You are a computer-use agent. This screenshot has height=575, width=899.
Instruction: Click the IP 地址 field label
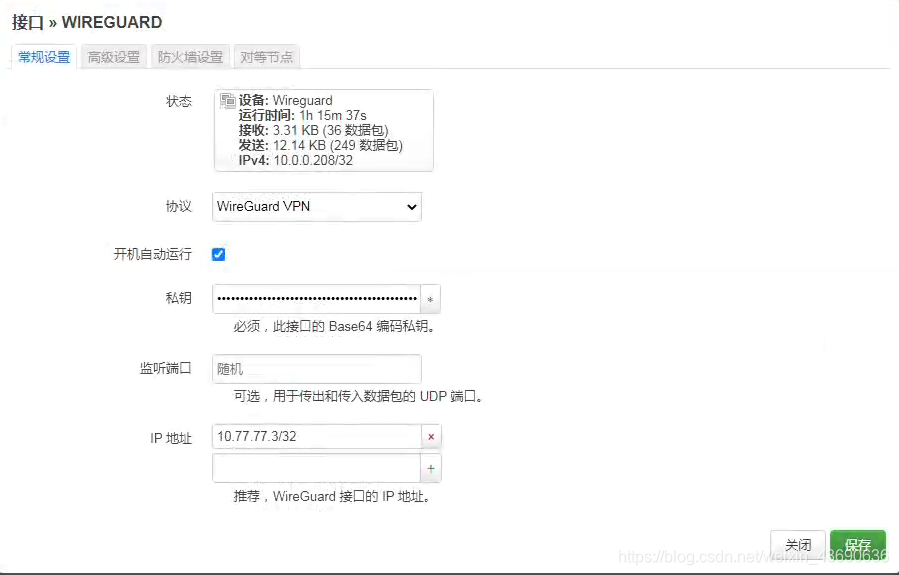(x=171, y=438)
